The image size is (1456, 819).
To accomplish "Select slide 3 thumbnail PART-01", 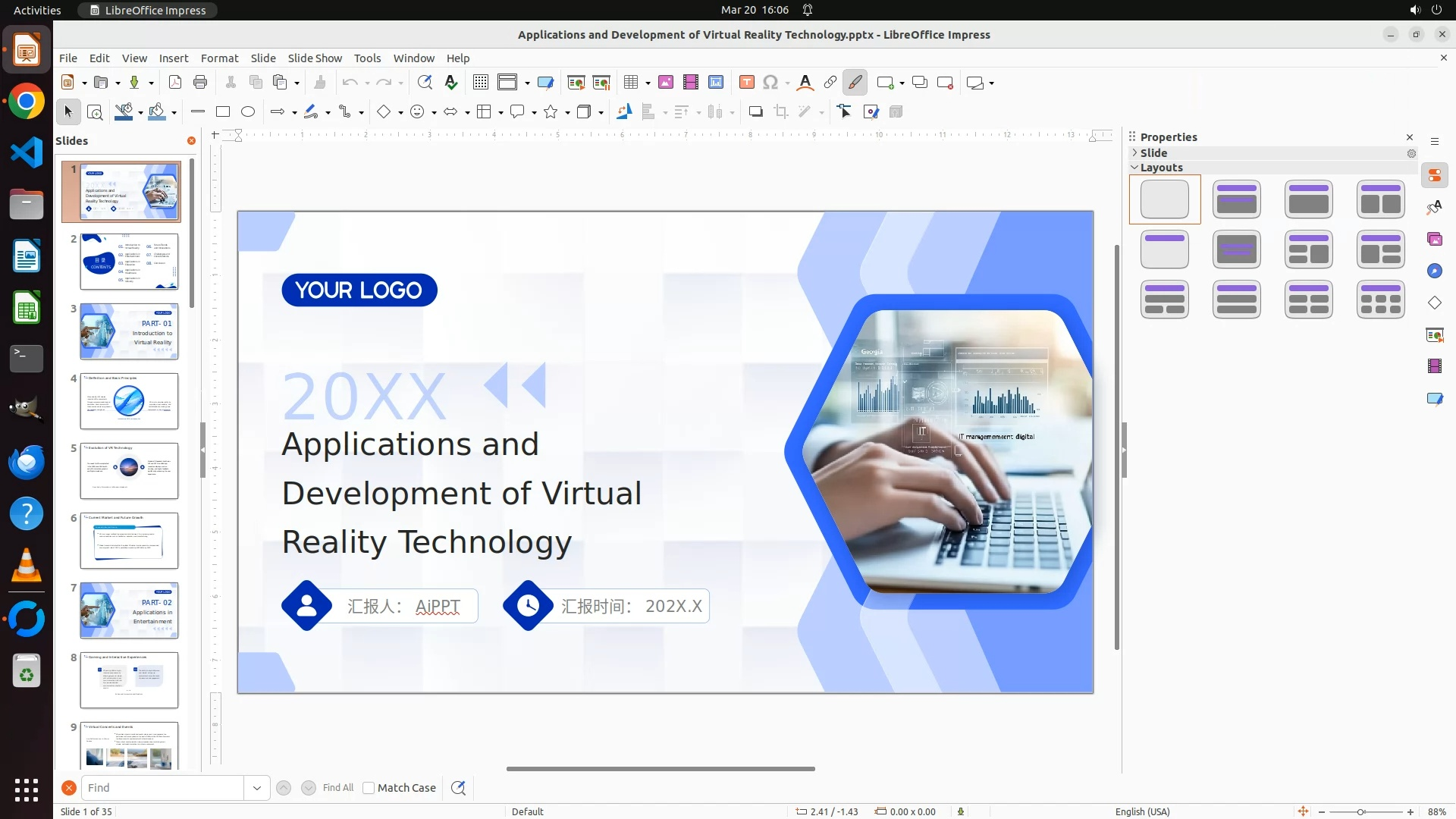I will (x=129, y=331).
